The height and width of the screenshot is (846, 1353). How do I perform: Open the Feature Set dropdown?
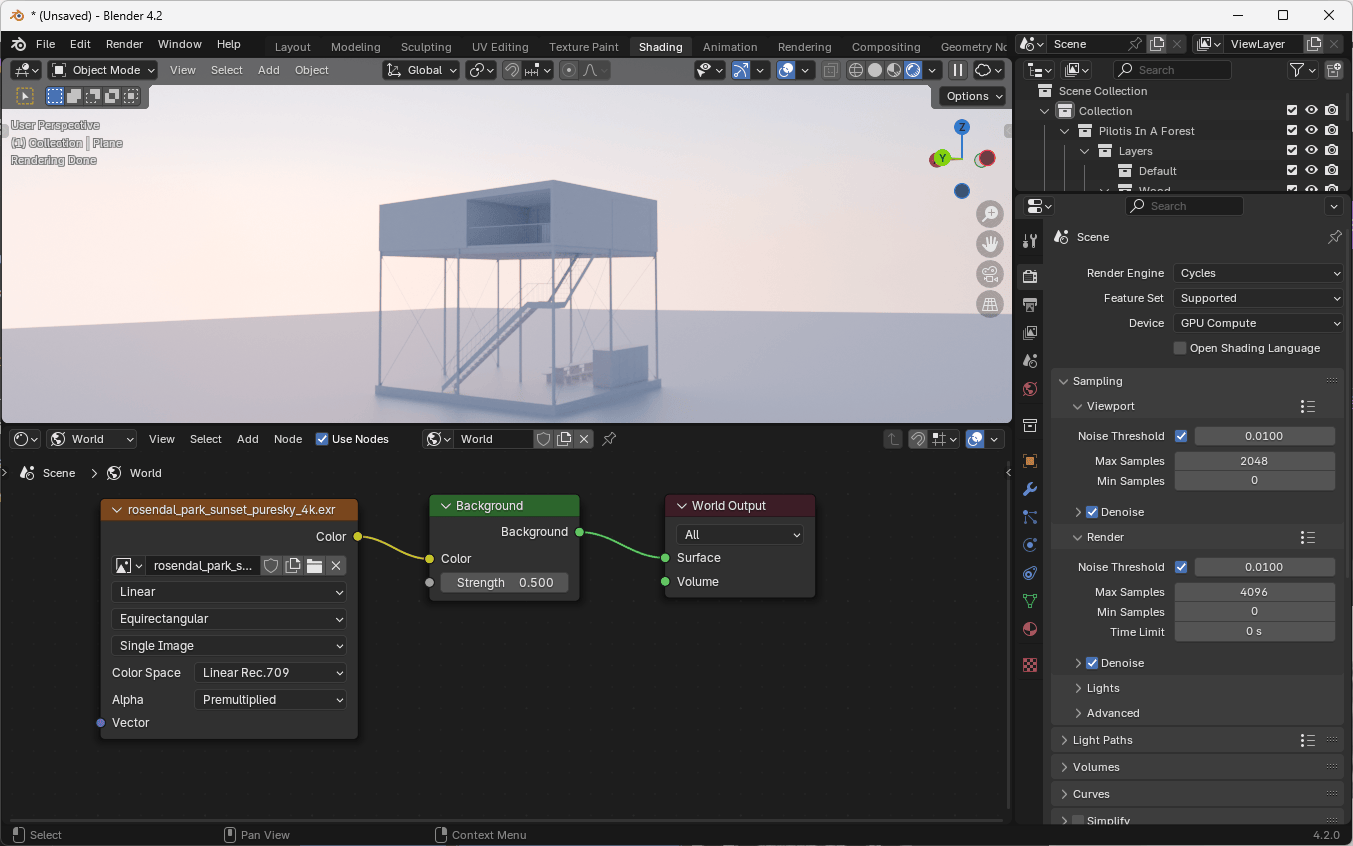click(1259, 298)
